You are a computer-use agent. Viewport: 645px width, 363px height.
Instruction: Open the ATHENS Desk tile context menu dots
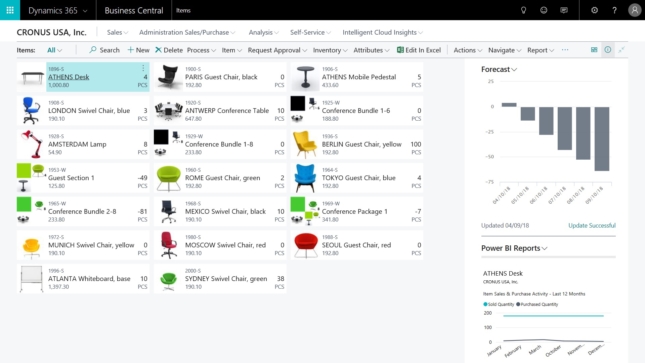[x=143, y=68]
